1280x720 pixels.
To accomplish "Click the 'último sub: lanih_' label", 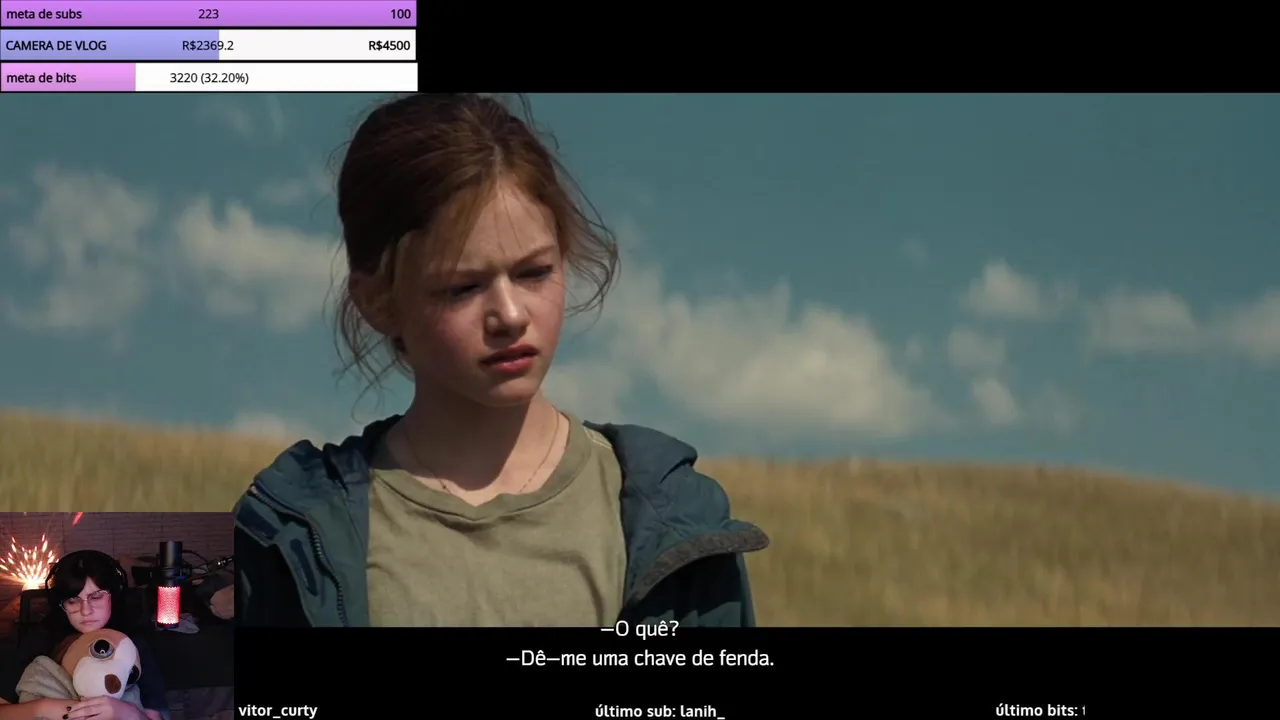I will click(659, 710).
